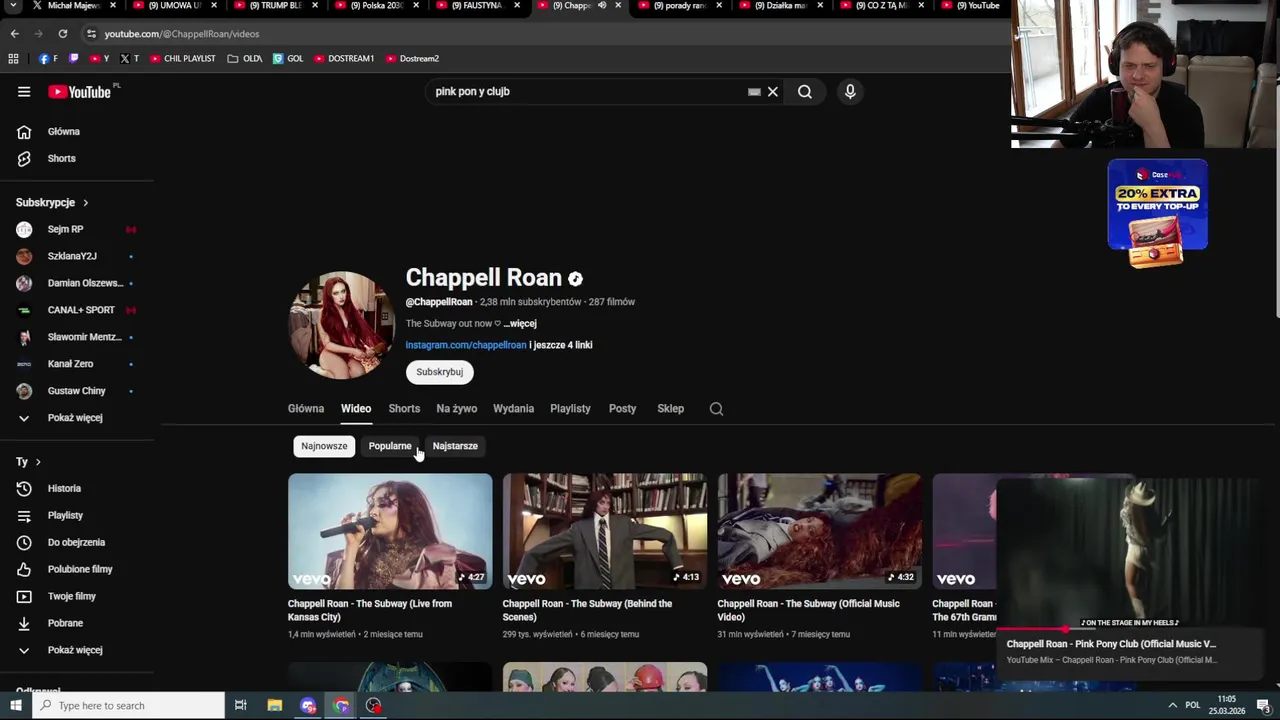Open the 'i jeszcze 4 linki' link
1280x720 pixels.
561,345
